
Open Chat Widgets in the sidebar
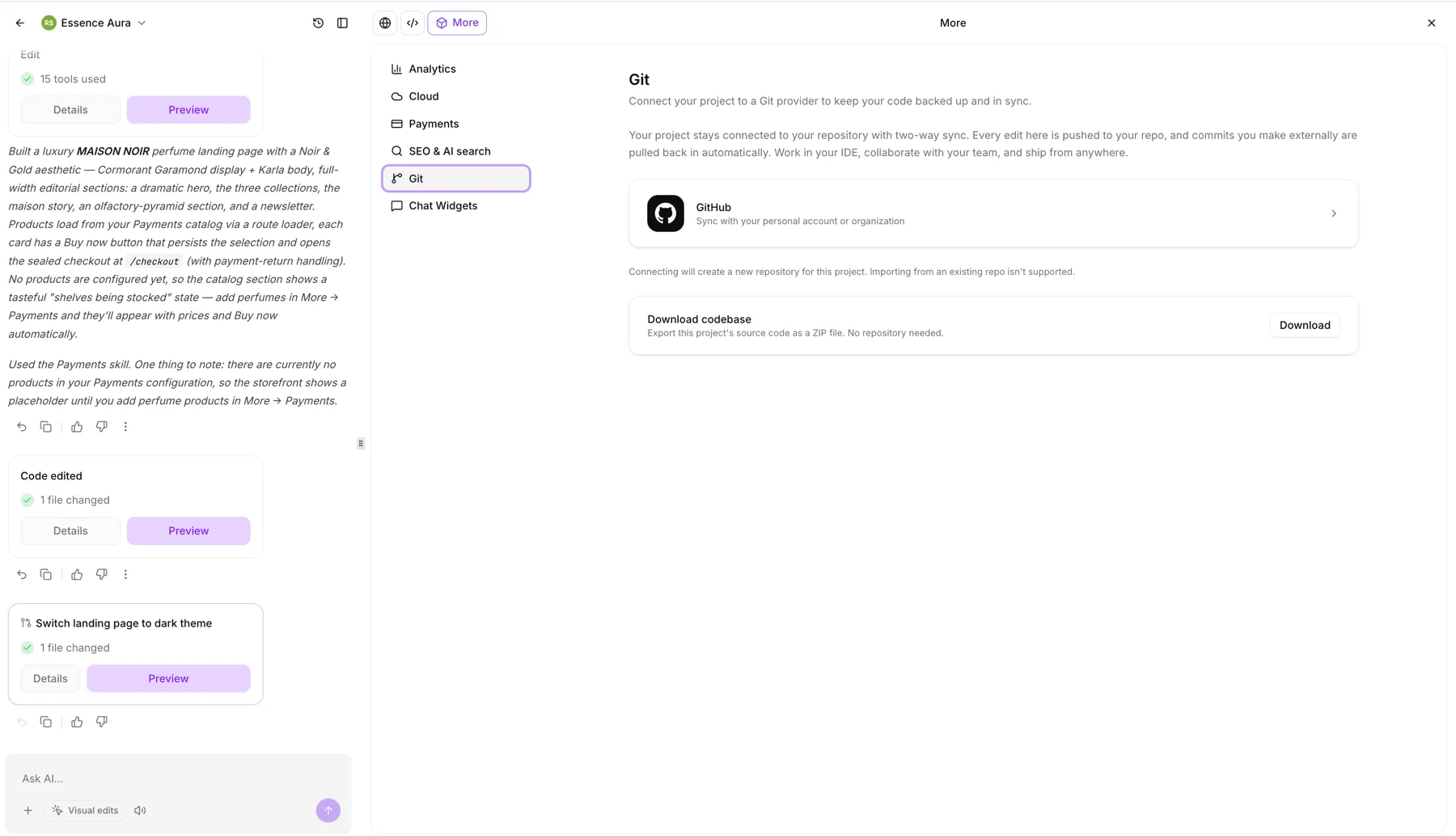click(x=456, y=206)
